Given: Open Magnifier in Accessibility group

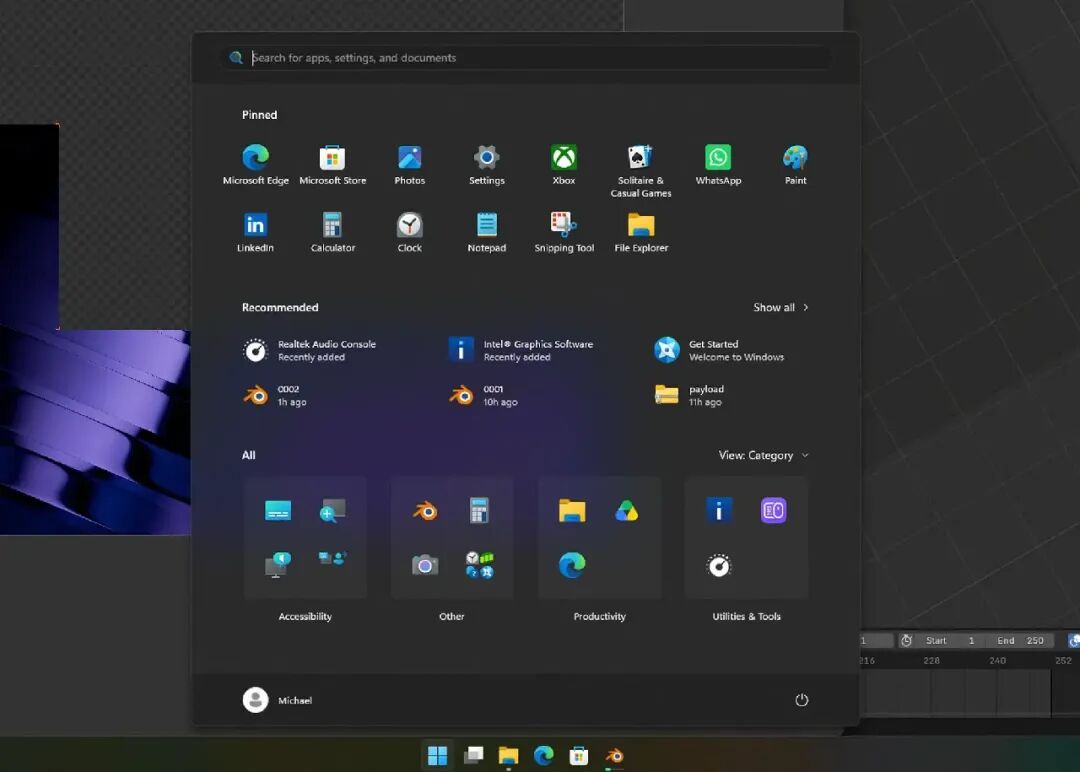Looking at the screenshot, I should 332,510.
